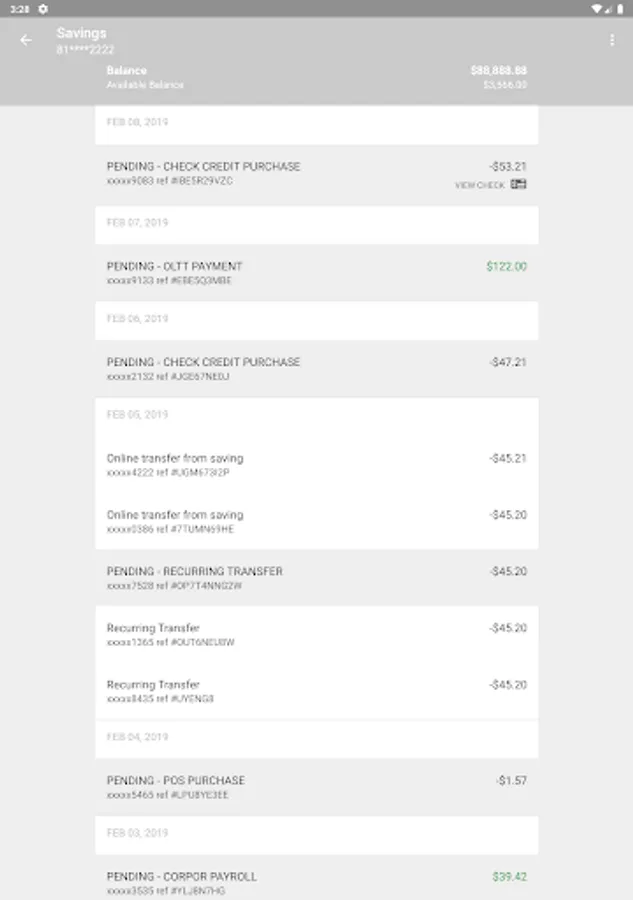633x900 pixels.
Task: Select the online transfer ref #7TUMN69HE
Action: click(x=316, y=521)
